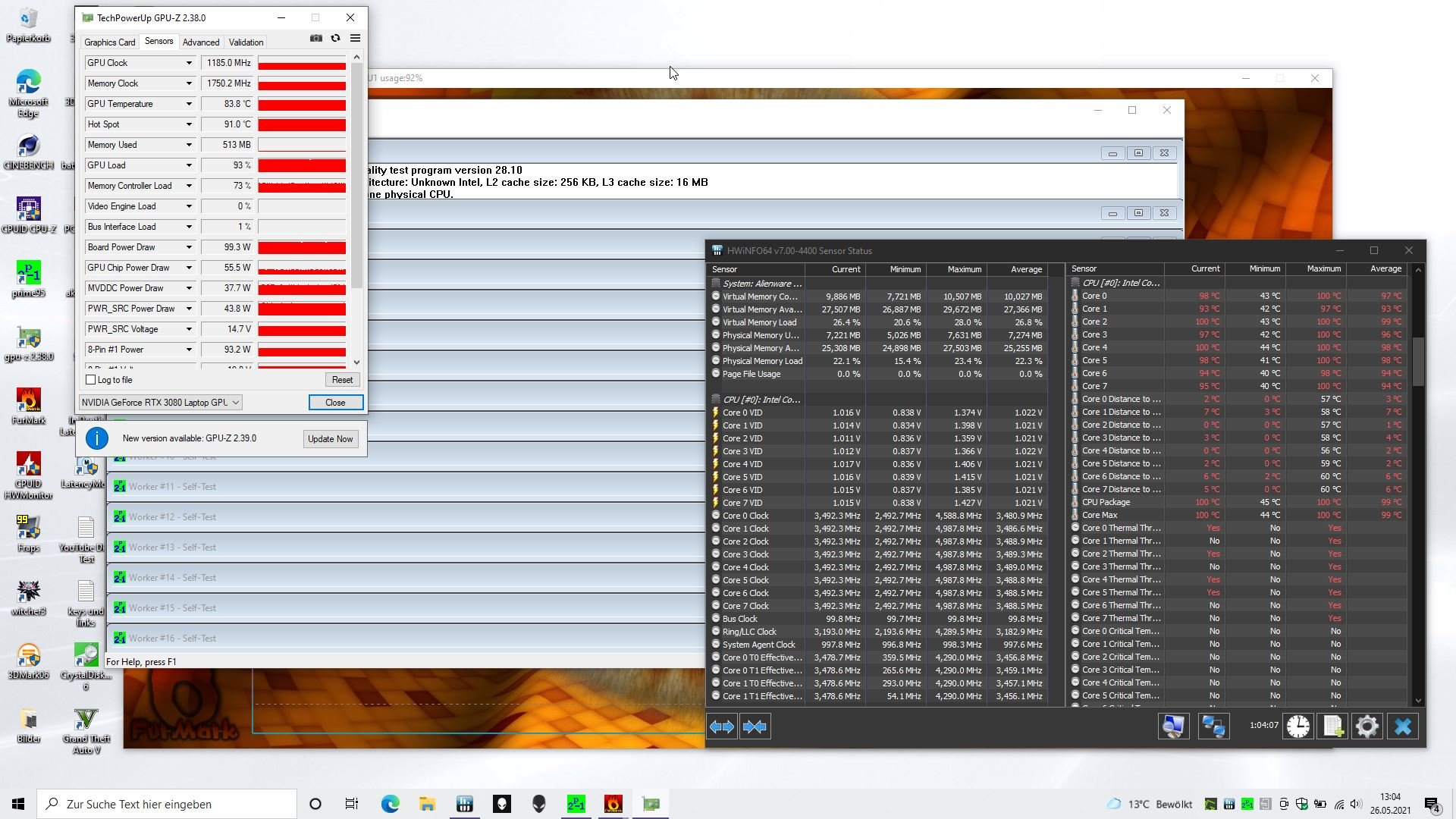Open CPUID HWMonitor desktop shortcut
The width and height of the screenshot is (1456, 819).
(x=29, y=475)
